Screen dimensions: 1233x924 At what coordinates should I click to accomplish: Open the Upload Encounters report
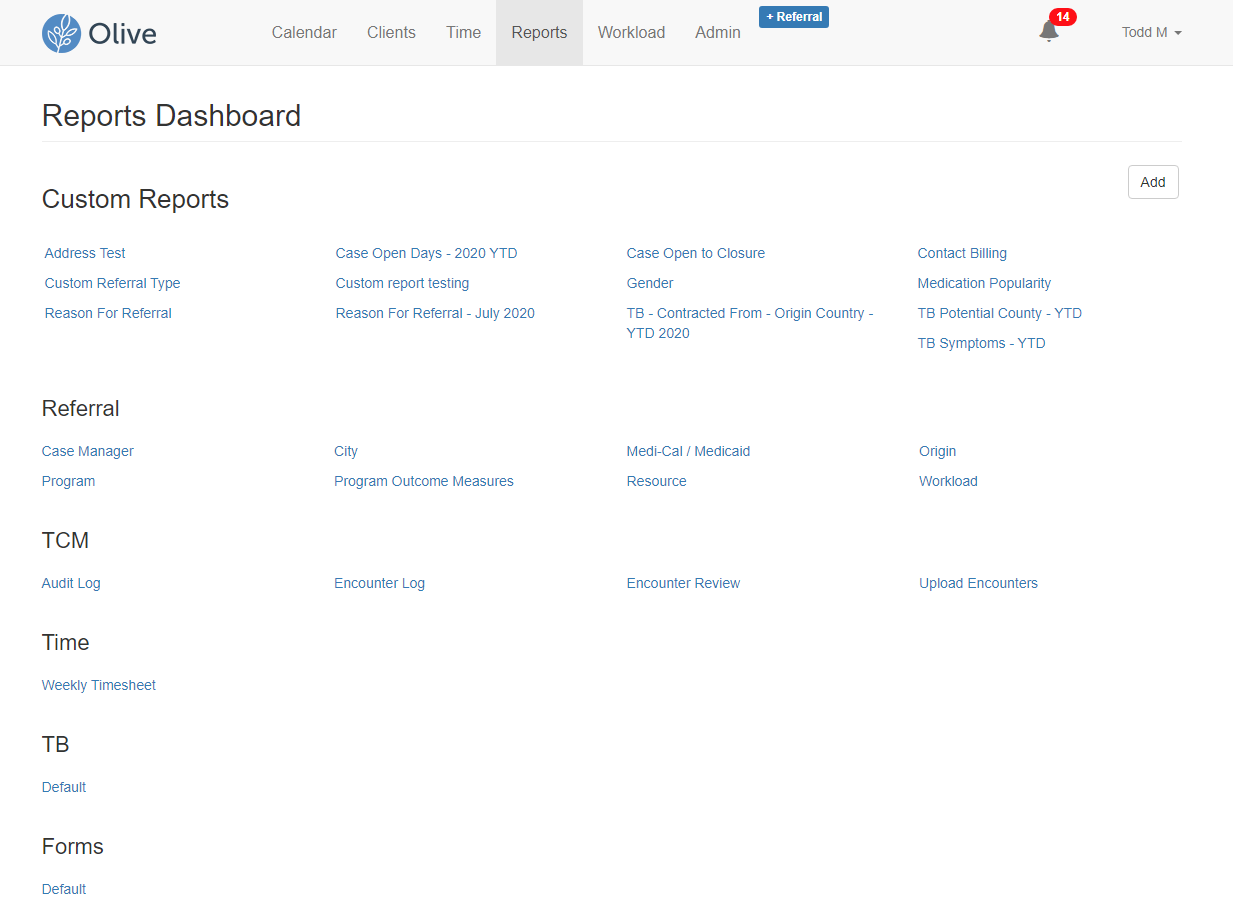click(x=978, y=583)
